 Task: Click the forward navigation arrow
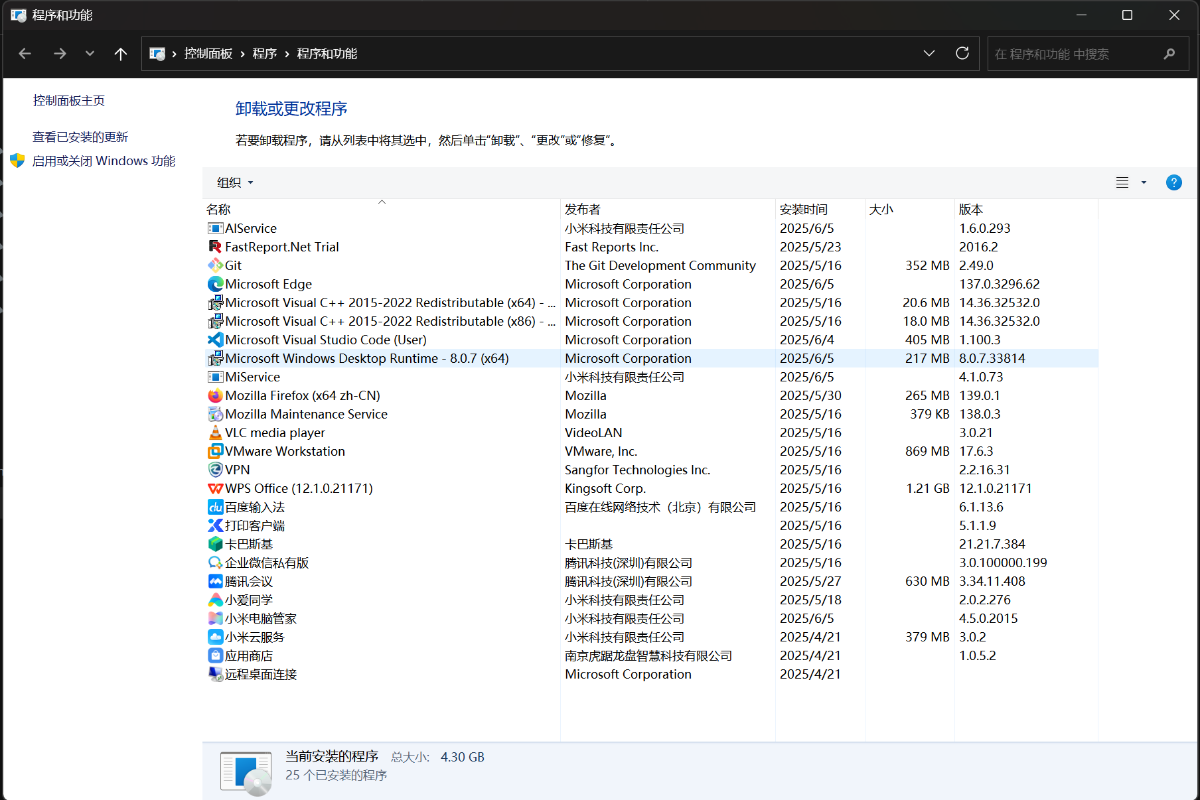coord(59,54)
